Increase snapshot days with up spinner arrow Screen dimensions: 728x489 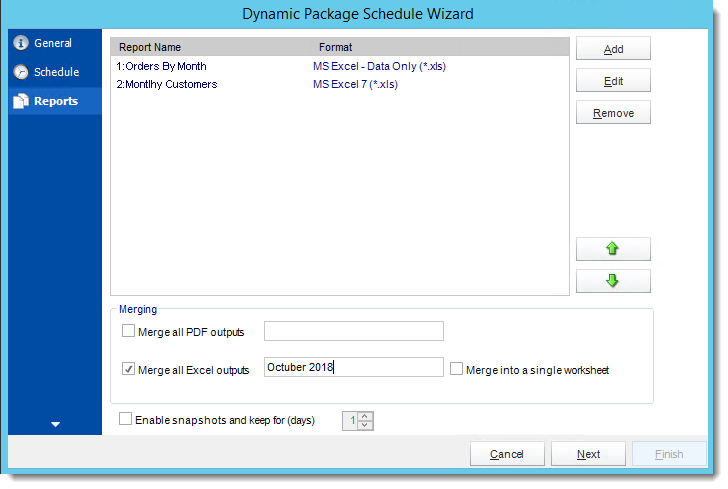[365, 417]
